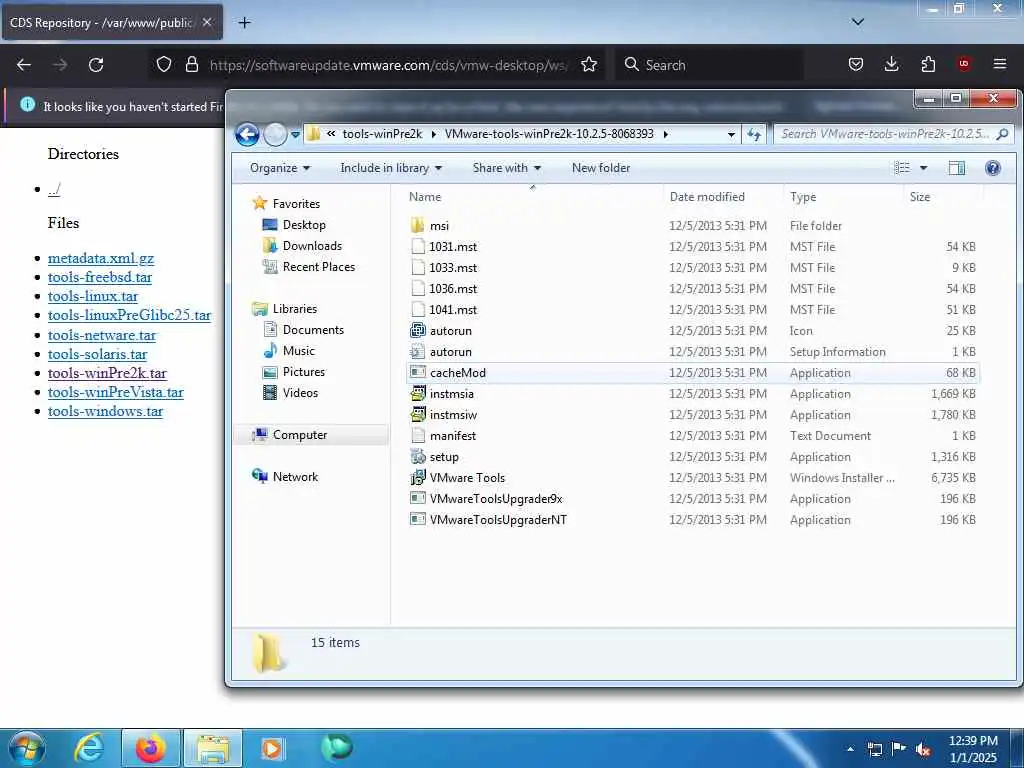
Task: Select Downloads in the navigation pane
Action: click(x=312, y=246)
